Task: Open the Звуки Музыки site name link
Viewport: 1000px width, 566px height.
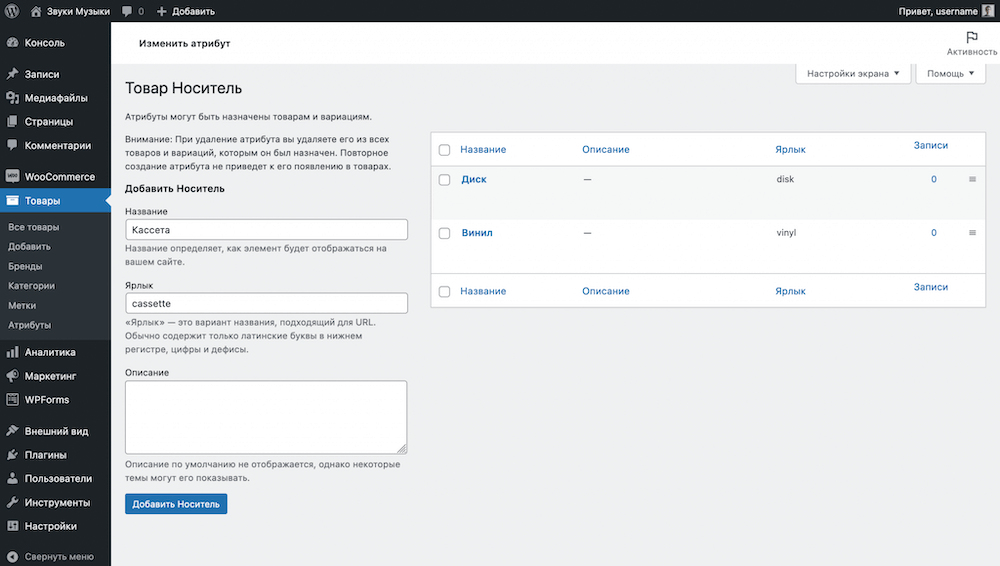Action: tap(78, 11)
